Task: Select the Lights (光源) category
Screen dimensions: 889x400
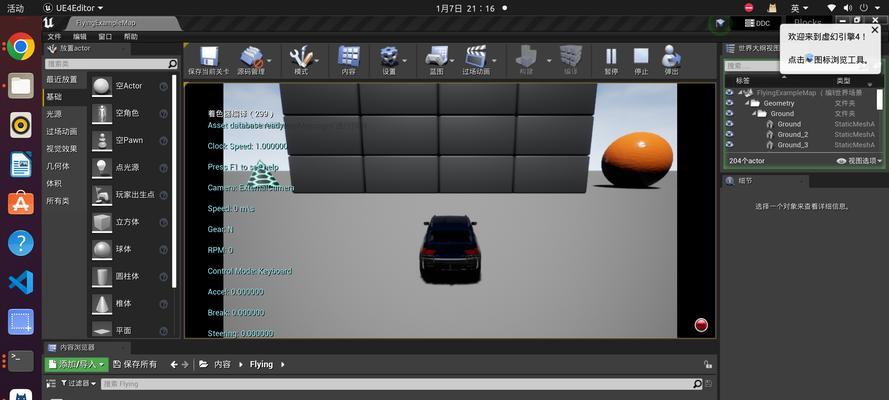Action: tap(54, 114)
